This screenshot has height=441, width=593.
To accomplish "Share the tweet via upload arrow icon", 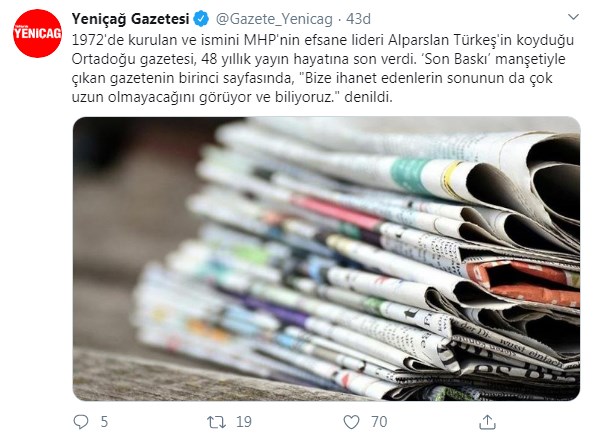I will [x=487, y=422].
